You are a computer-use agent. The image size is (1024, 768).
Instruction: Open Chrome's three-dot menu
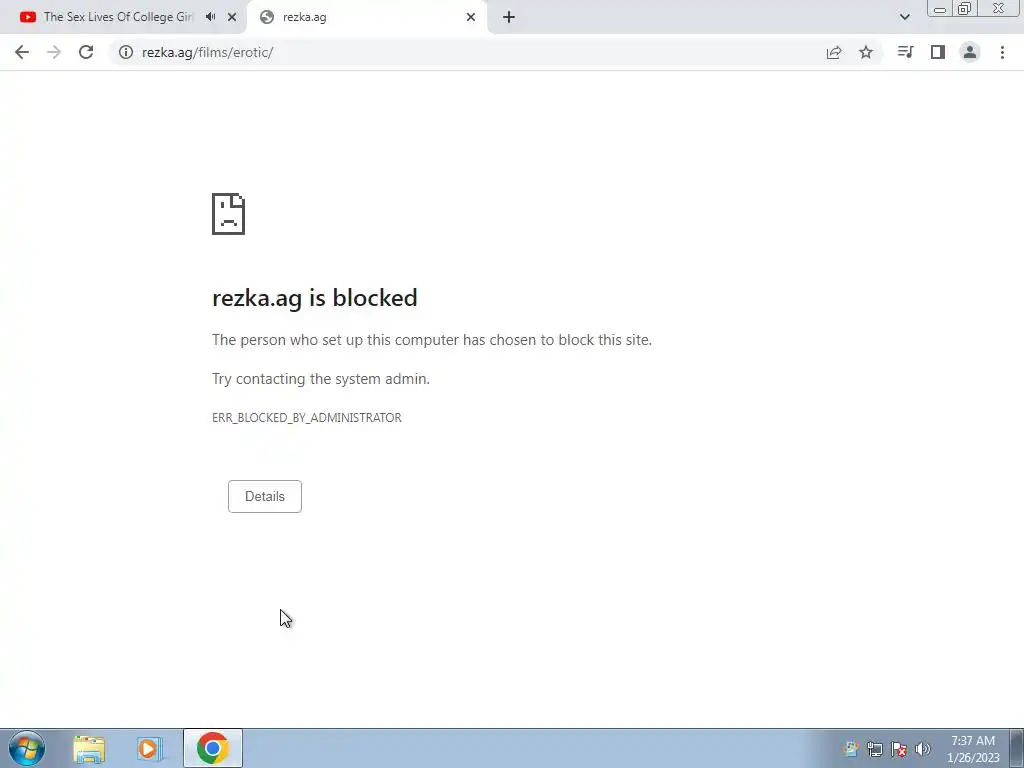pyautogui.click(x=1002, y=52)
